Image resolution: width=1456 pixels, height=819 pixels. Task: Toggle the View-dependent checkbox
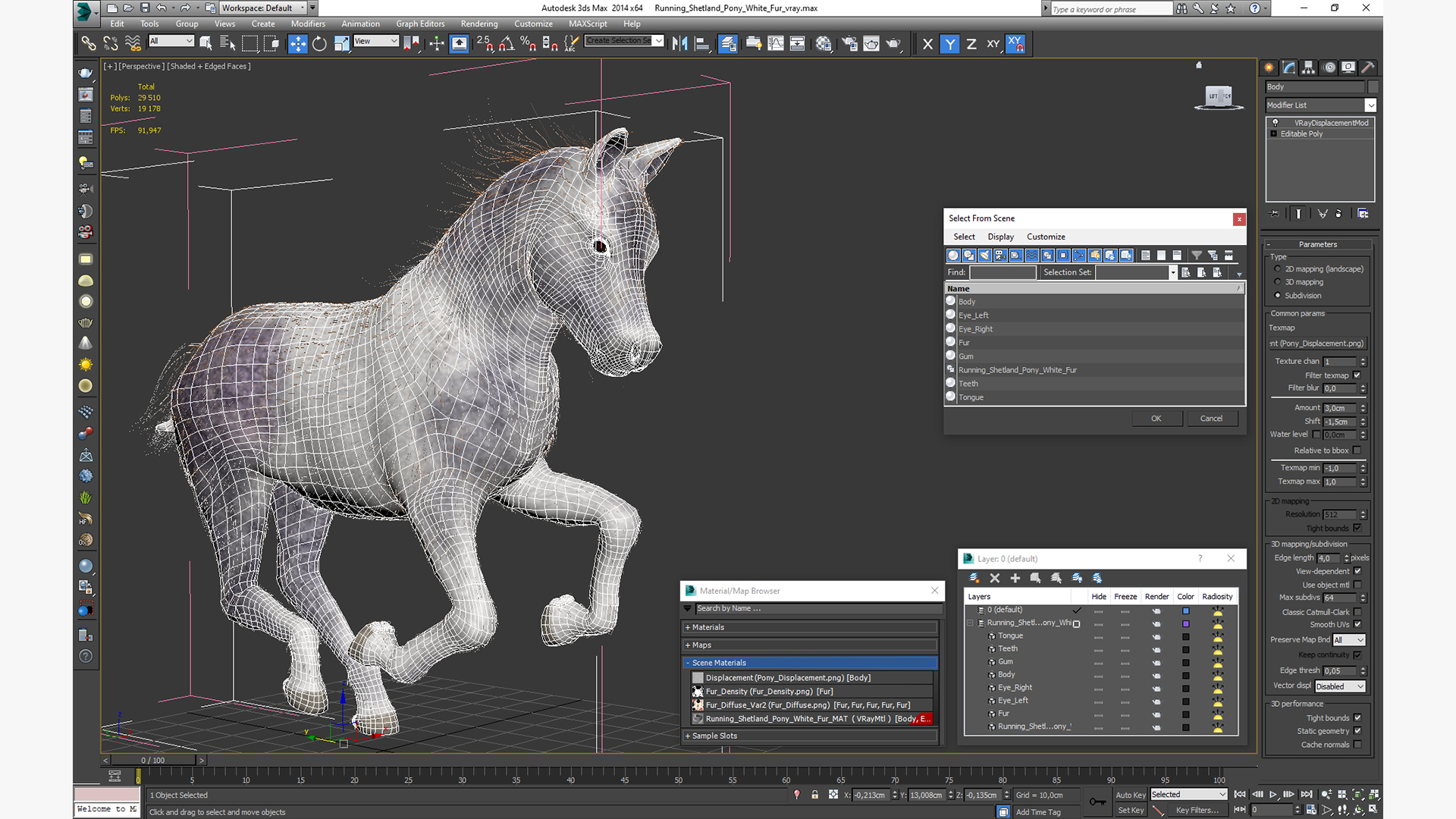pyautogui.click(x=1357, y=571)
